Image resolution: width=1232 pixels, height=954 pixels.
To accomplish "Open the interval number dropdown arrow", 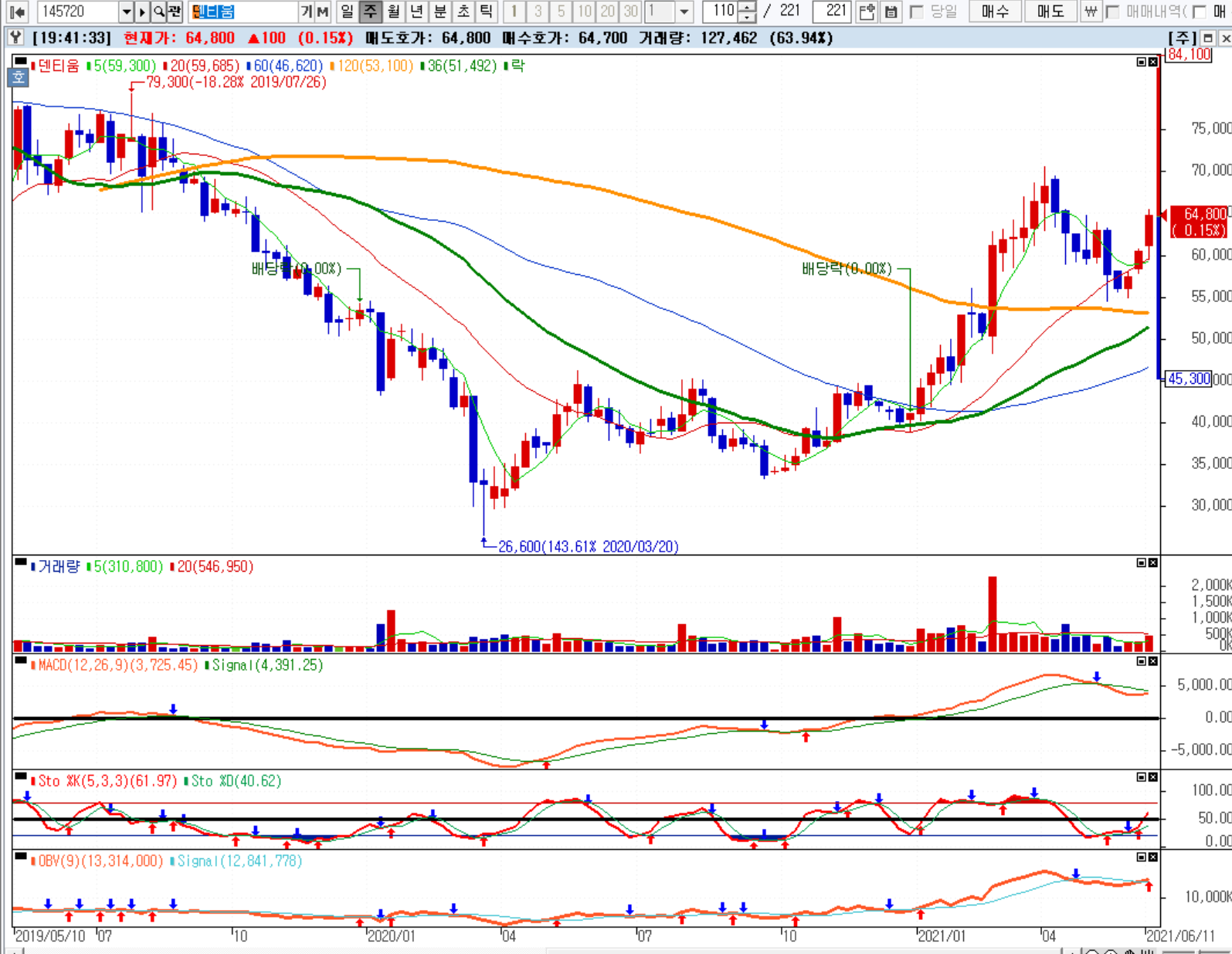I will tap(684, 12).
